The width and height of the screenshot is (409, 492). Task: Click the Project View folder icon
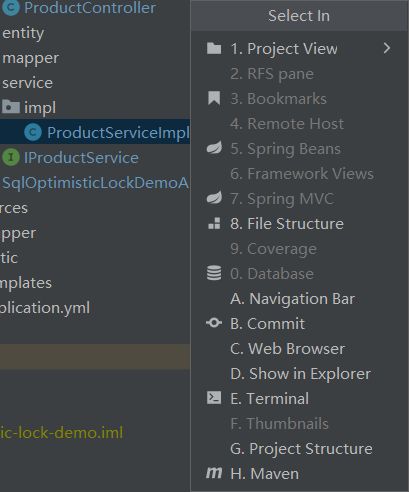[214, 49]
